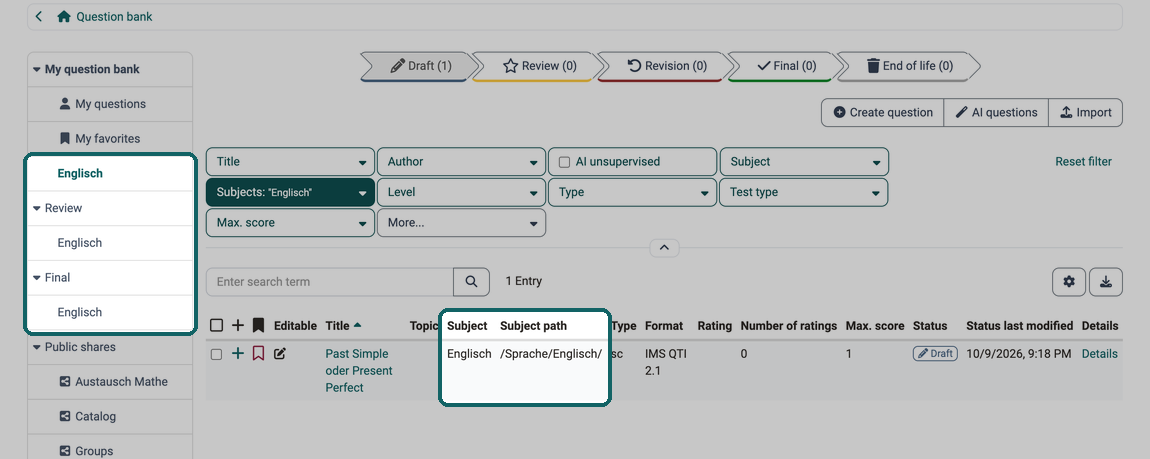The height and width of the screenshot is (459, 1150).
Task: Focus the Enter search term field
Action: 330,282
